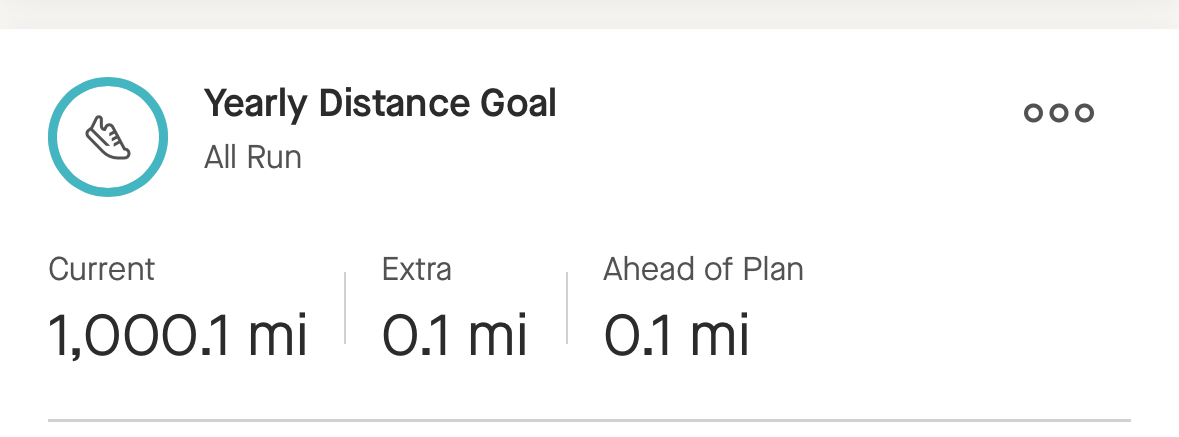Click the gray strip above the goal card
This screenshot has height=437, width=1179.
589,13
